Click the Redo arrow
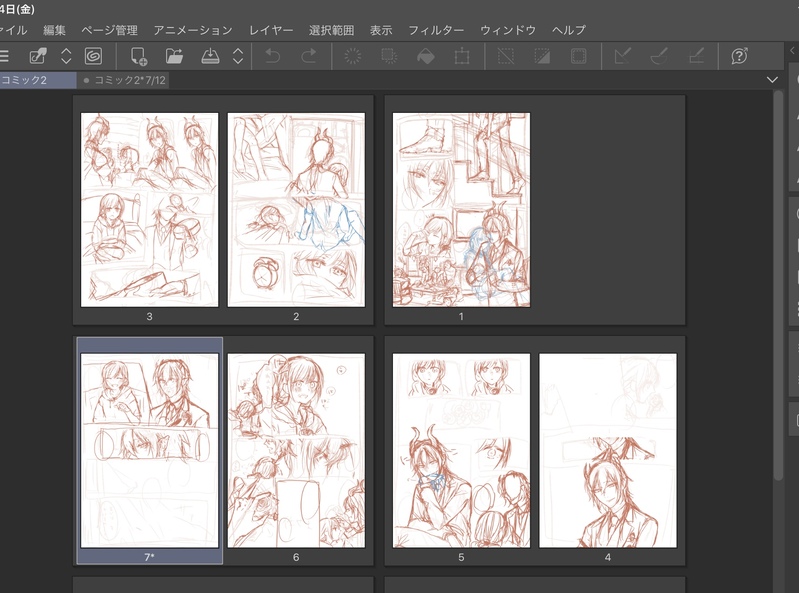Viewport: 799px width, 593px height. (309, 56)
